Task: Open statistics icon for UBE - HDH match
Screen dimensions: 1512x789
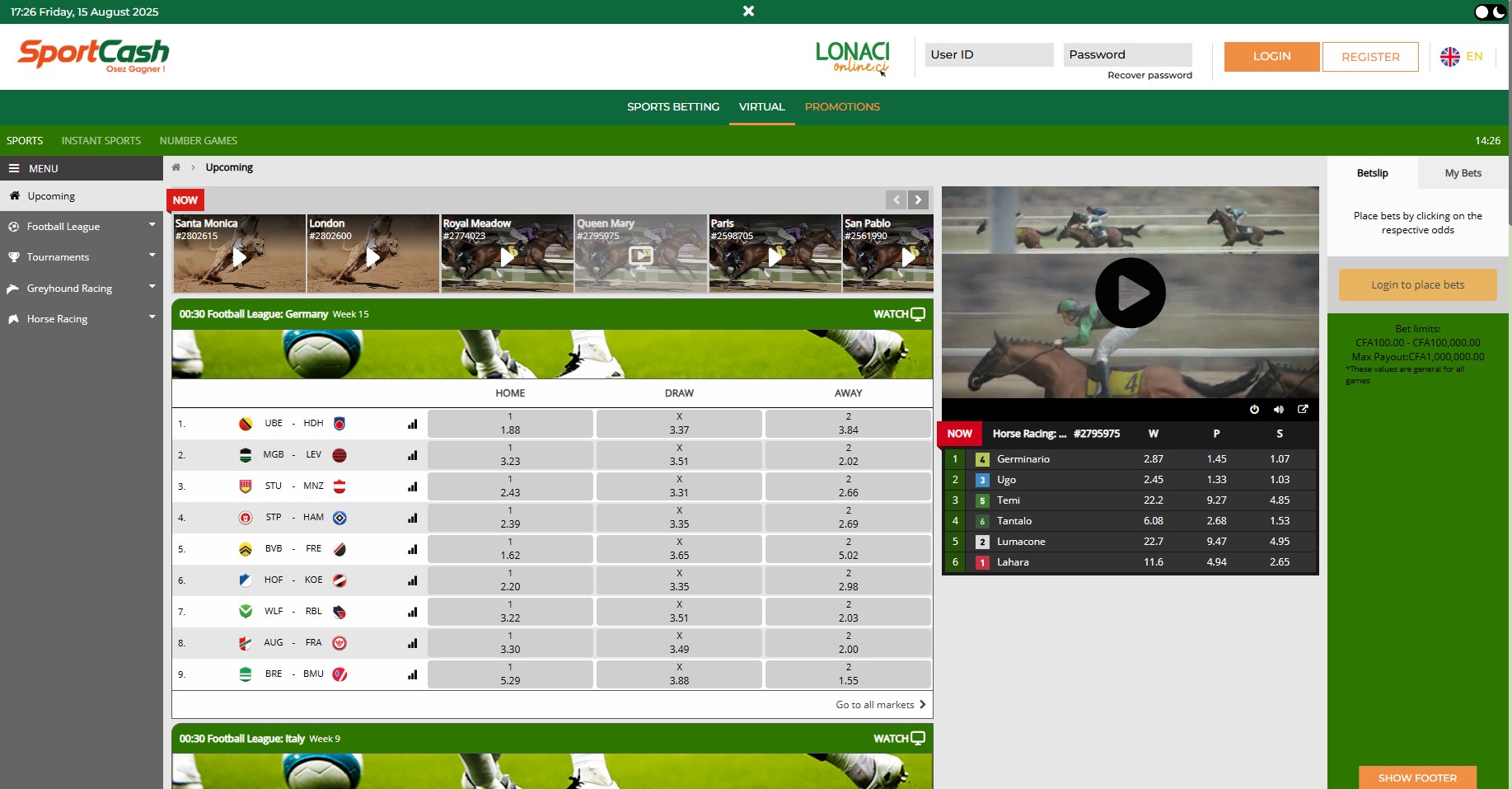Action: (412, 424)
